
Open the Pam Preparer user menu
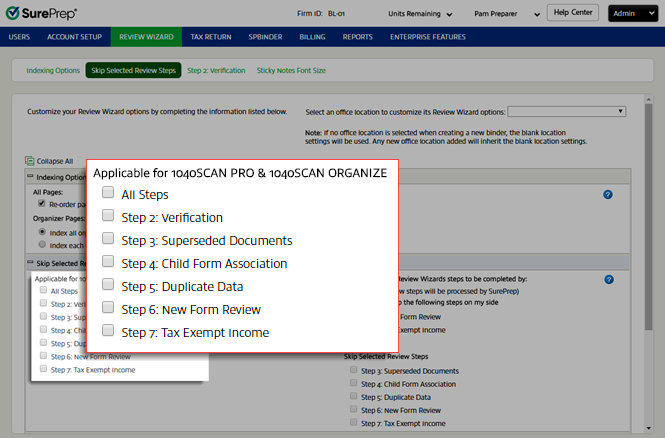tap(507, 14)
